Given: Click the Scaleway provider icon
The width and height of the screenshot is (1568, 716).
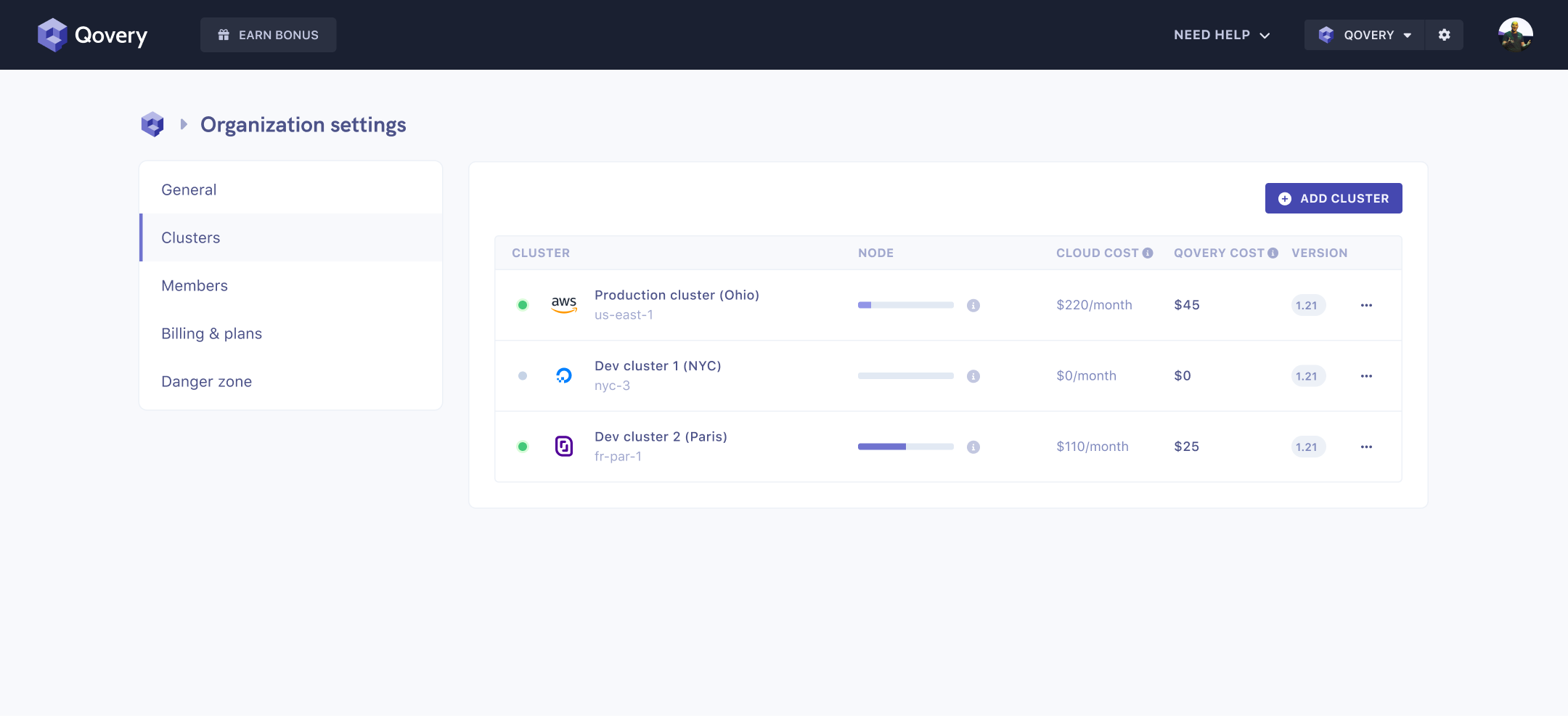Looking at the screenshot, I should pos(564,446).
